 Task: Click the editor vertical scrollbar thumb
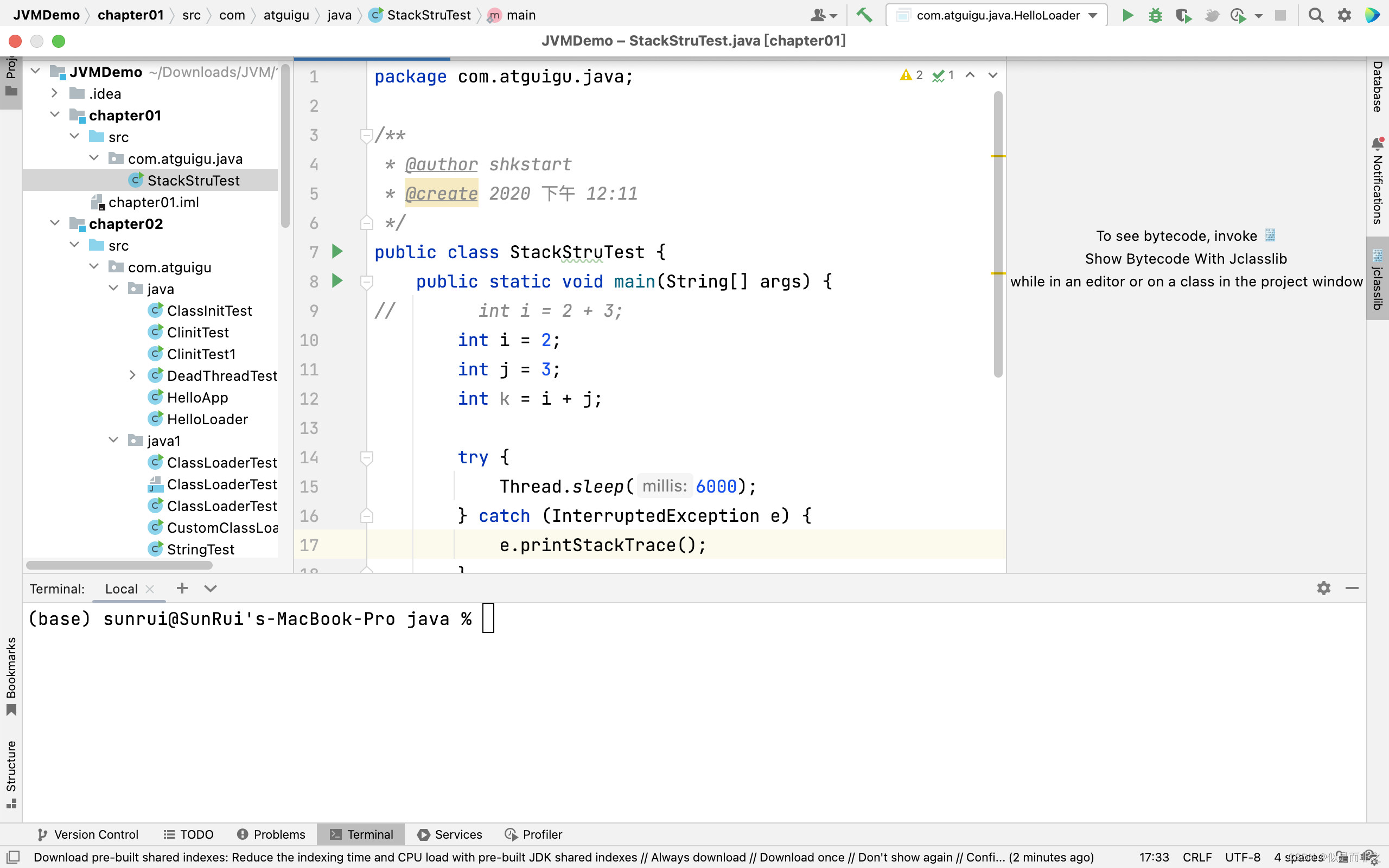[x=998, y=234]
